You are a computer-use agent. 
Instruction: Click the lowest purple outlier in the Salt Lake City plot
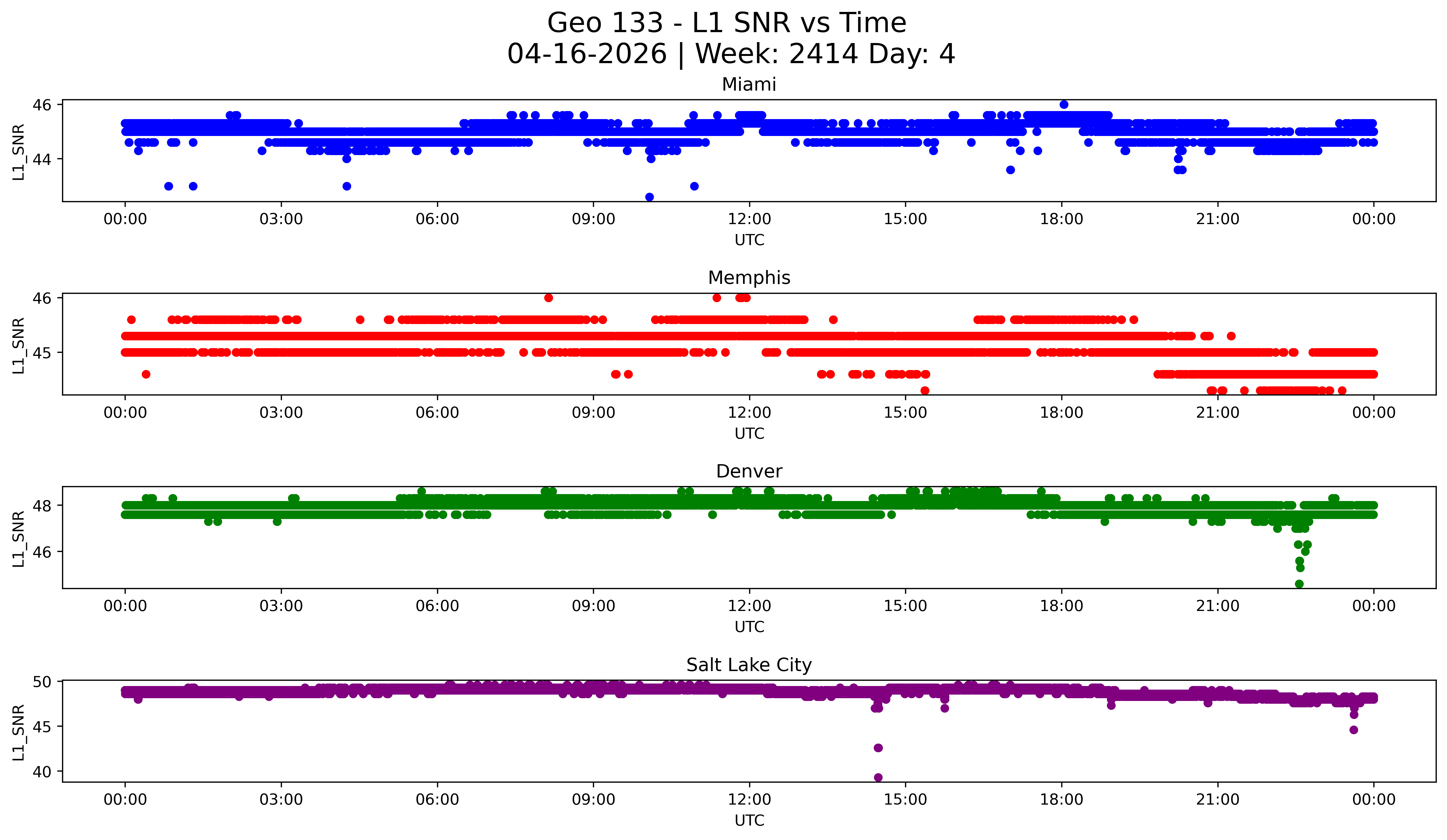878,777
